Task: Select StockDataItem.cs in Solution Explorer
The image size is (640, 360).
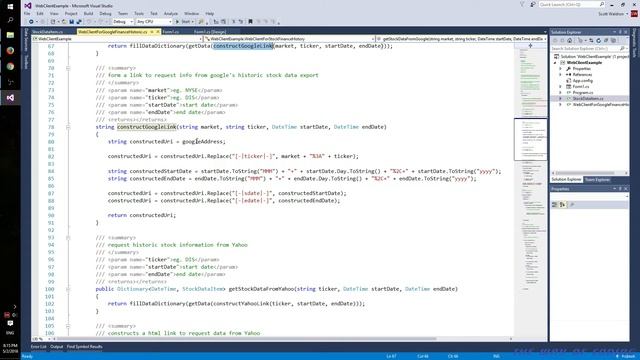Action: (x=588, y=98)
